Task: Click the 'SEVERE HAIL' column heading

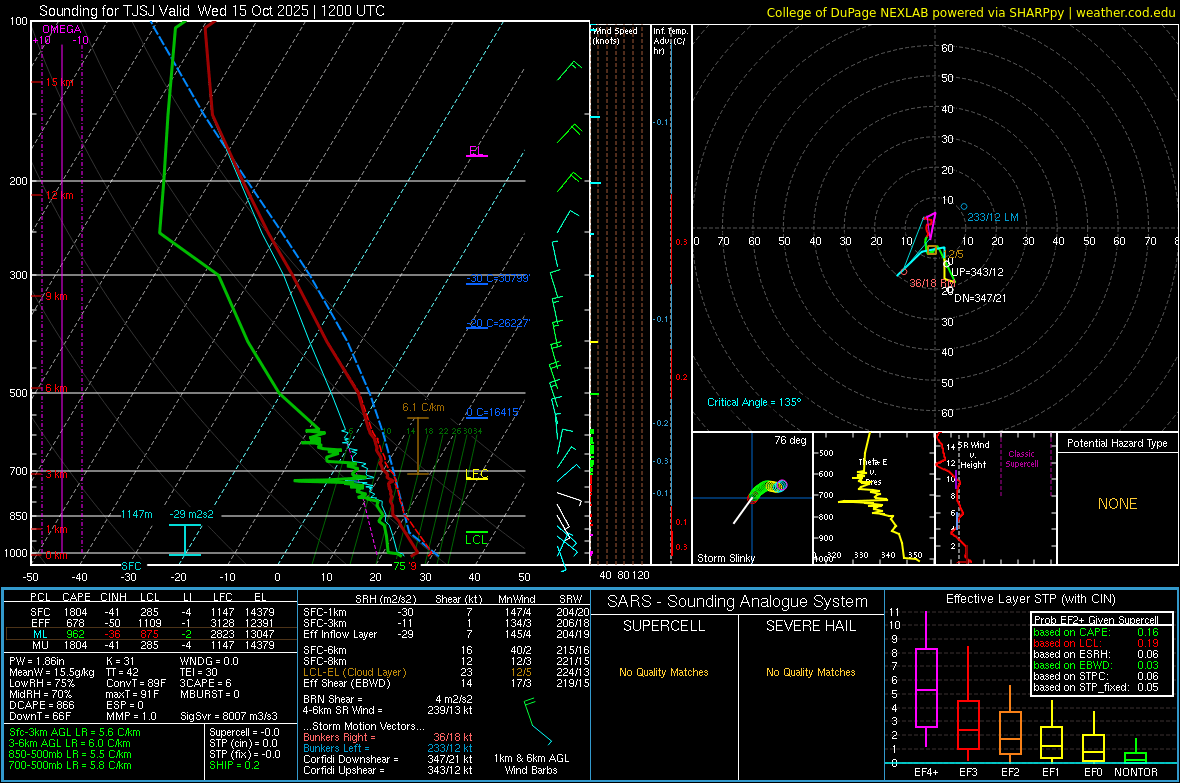Action: point(810,626)
